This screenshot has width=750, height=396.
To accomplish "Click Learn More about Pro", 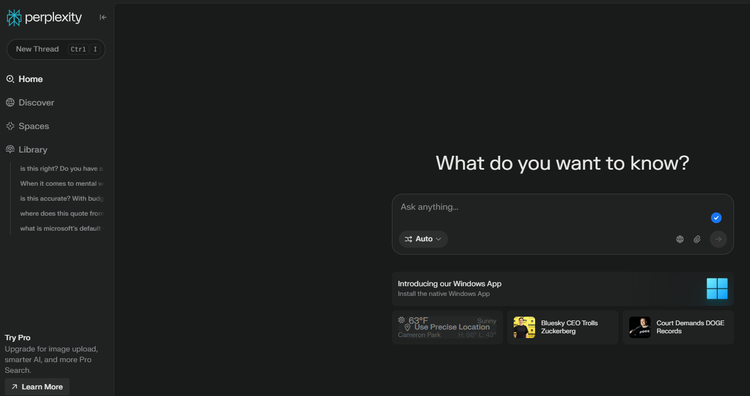I will click(x=37, y=387).
